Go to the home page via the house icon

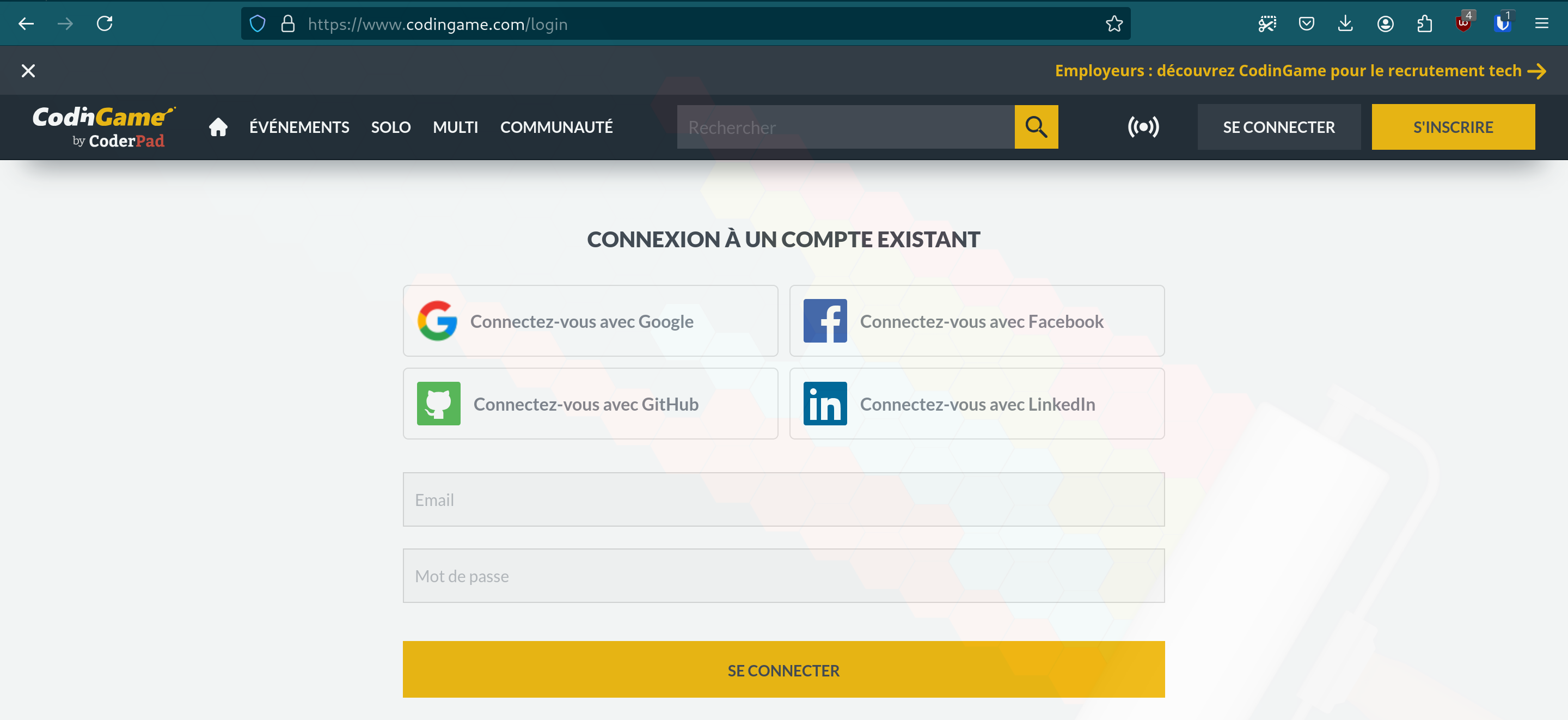point(218,127)
